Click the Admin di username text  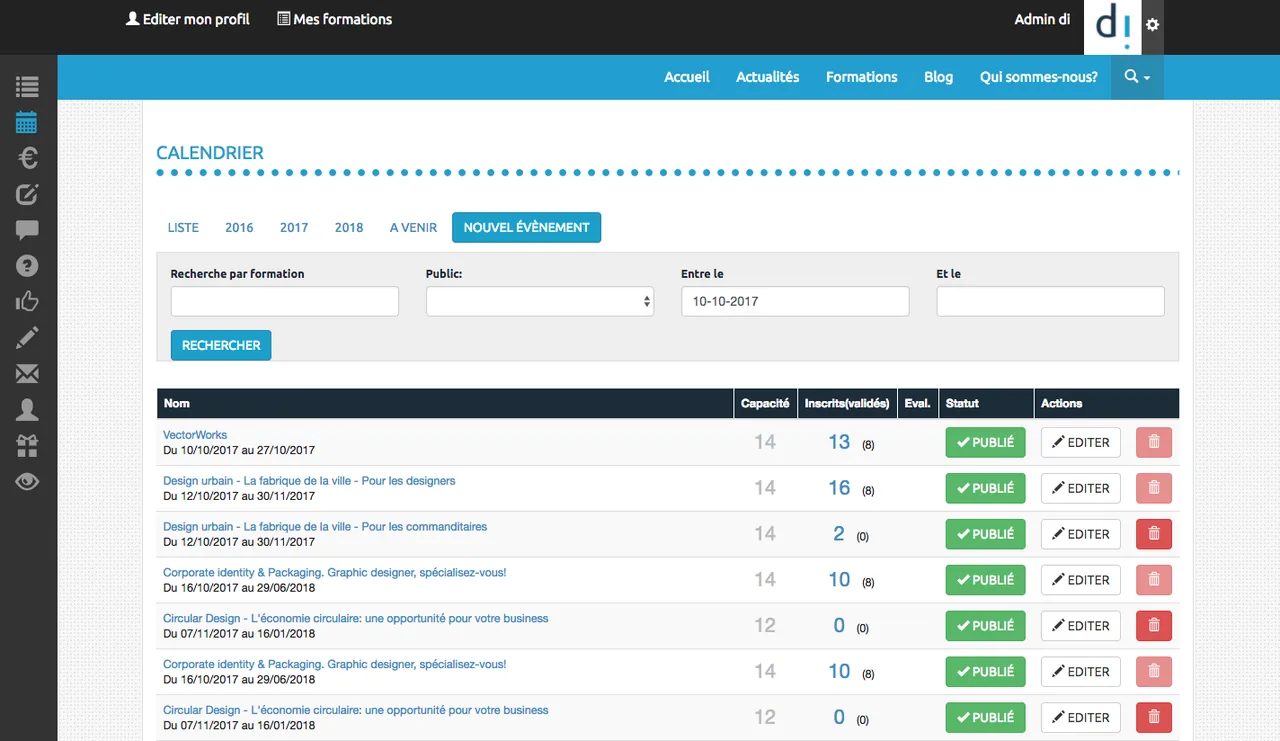pyautogui.click(x=1042, y=19)
